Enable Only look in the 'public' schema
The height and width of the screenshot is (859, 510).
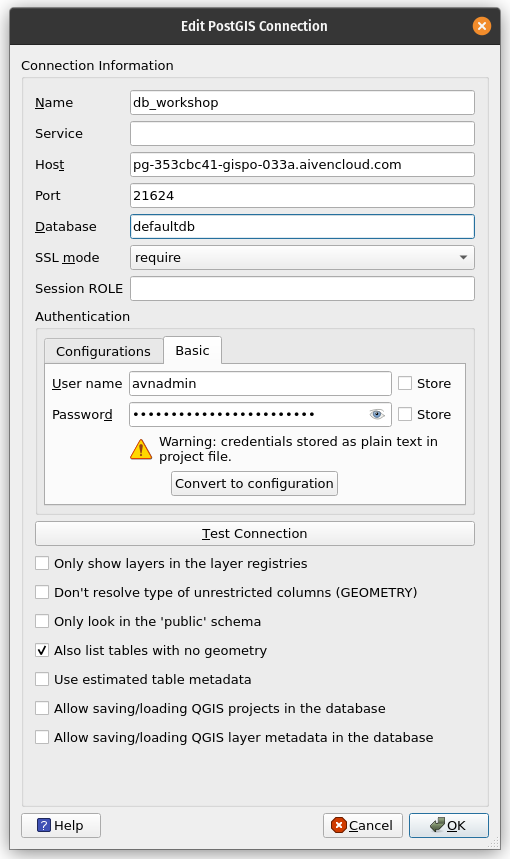point(42,621)
